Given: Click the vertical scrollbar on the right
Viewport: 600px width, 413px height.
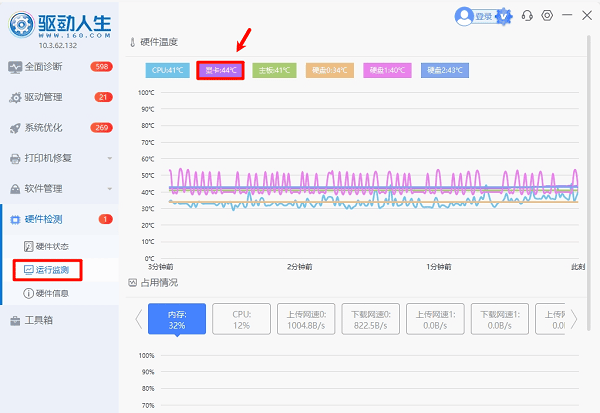Looking at the screenshot, I should click(589, 182).
